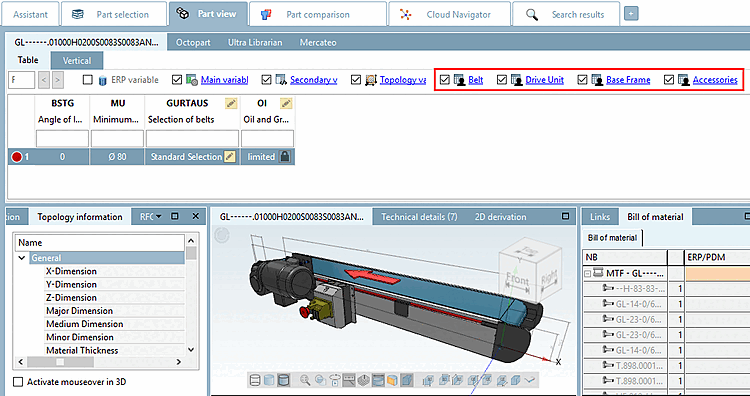Click pencil icon beside Standard Selection

point(230,156)
